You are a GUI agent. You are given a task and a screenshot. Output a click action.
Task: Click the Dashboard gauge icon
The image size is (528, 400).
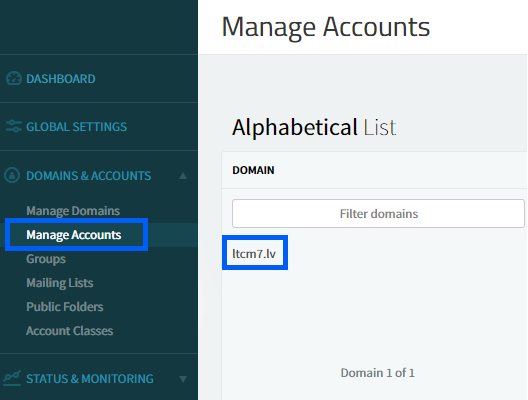tap(14, 78)
